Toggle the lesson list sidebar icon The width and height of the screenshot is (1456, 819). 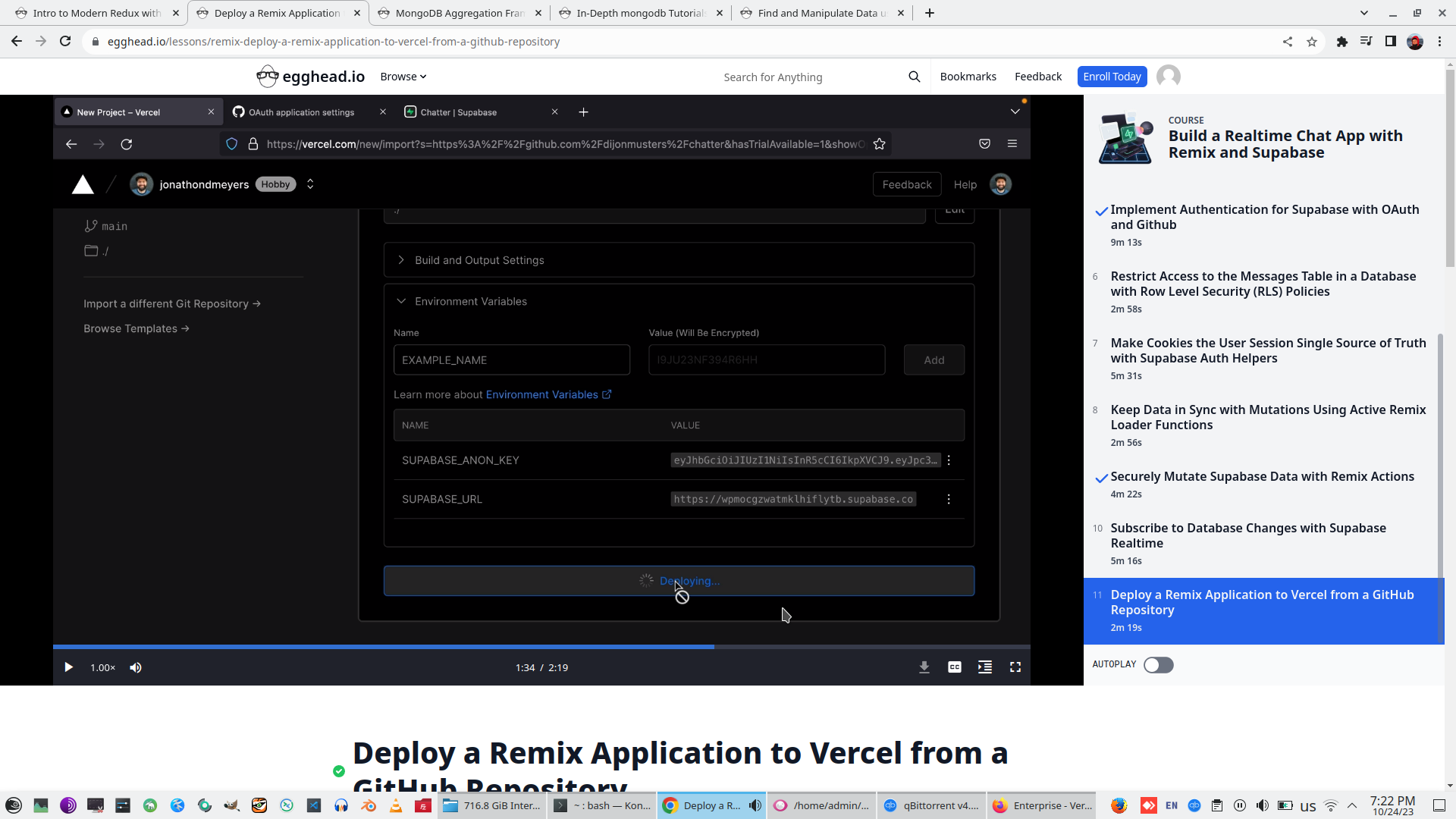tap(985, 667)
